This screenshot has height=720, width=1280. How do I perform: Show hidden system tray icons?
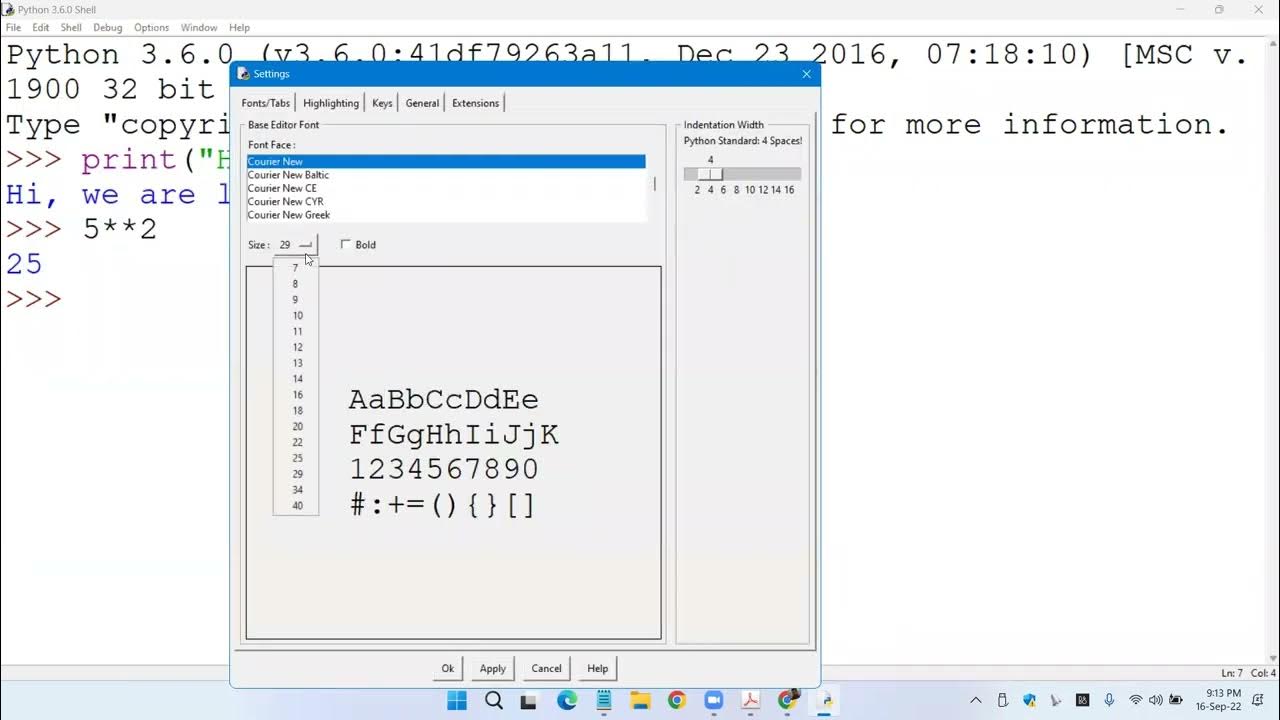click(x=976, y=700)
